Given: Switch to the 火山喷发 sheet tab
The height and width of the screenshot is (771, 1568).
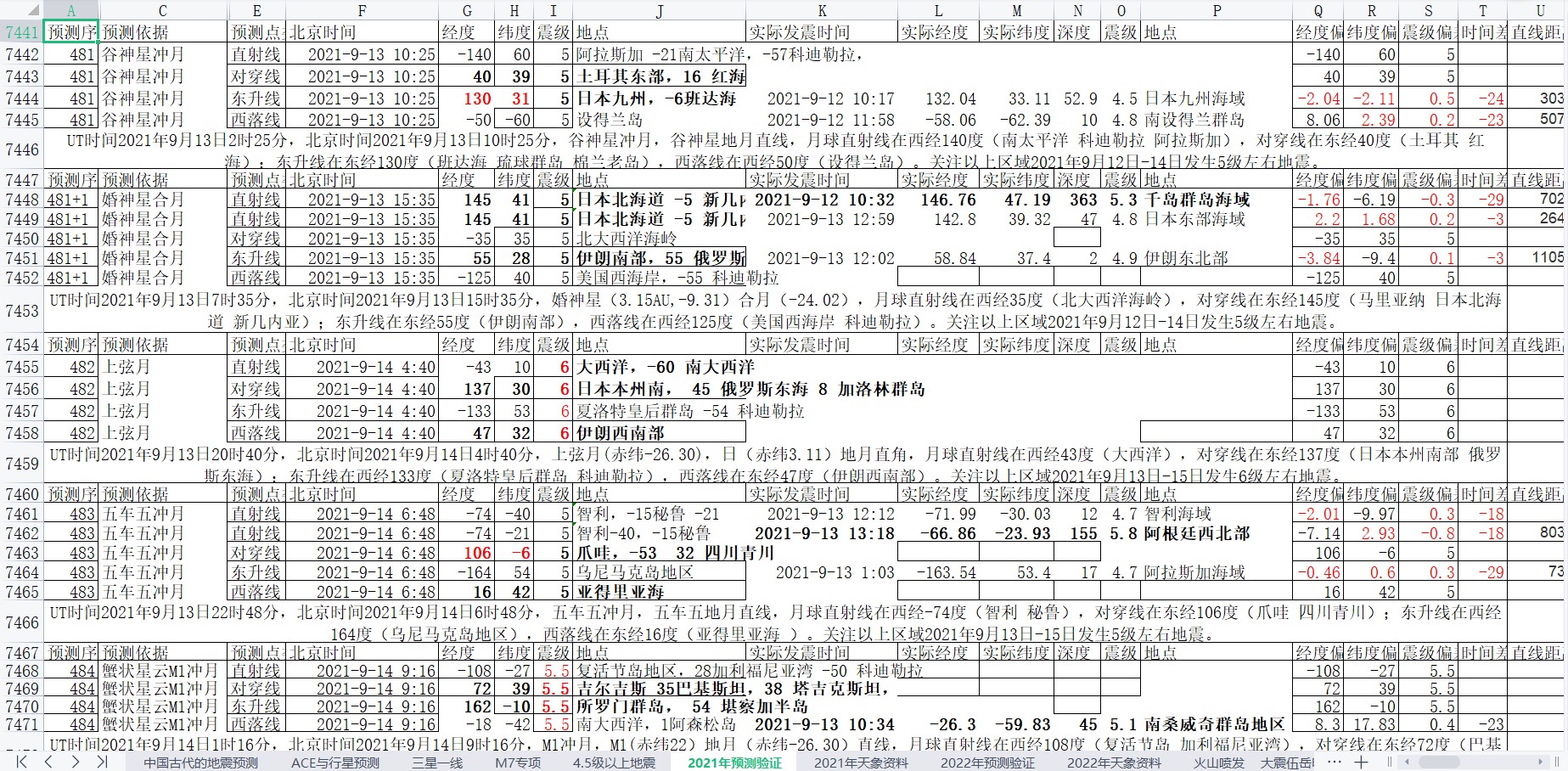Looking at the screenshot, I should (x=1218, y=763).
